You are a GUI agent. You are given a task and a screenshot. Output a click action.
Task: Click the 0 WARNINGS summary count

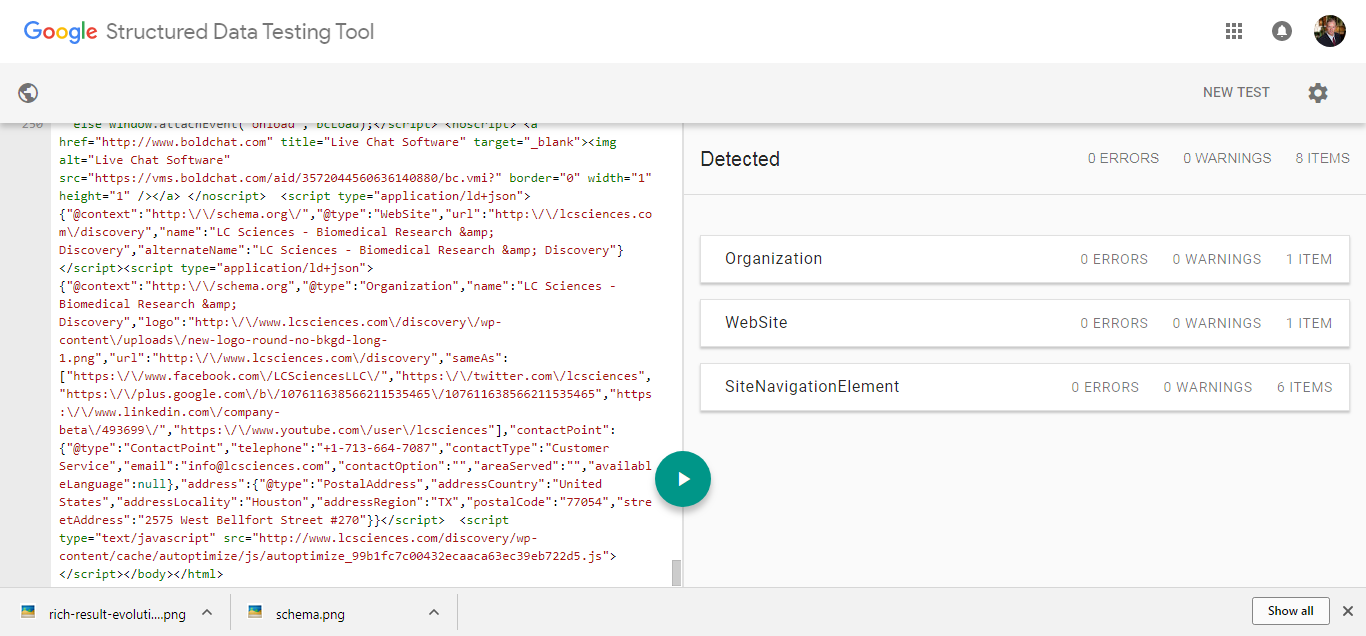[1227, 158]
